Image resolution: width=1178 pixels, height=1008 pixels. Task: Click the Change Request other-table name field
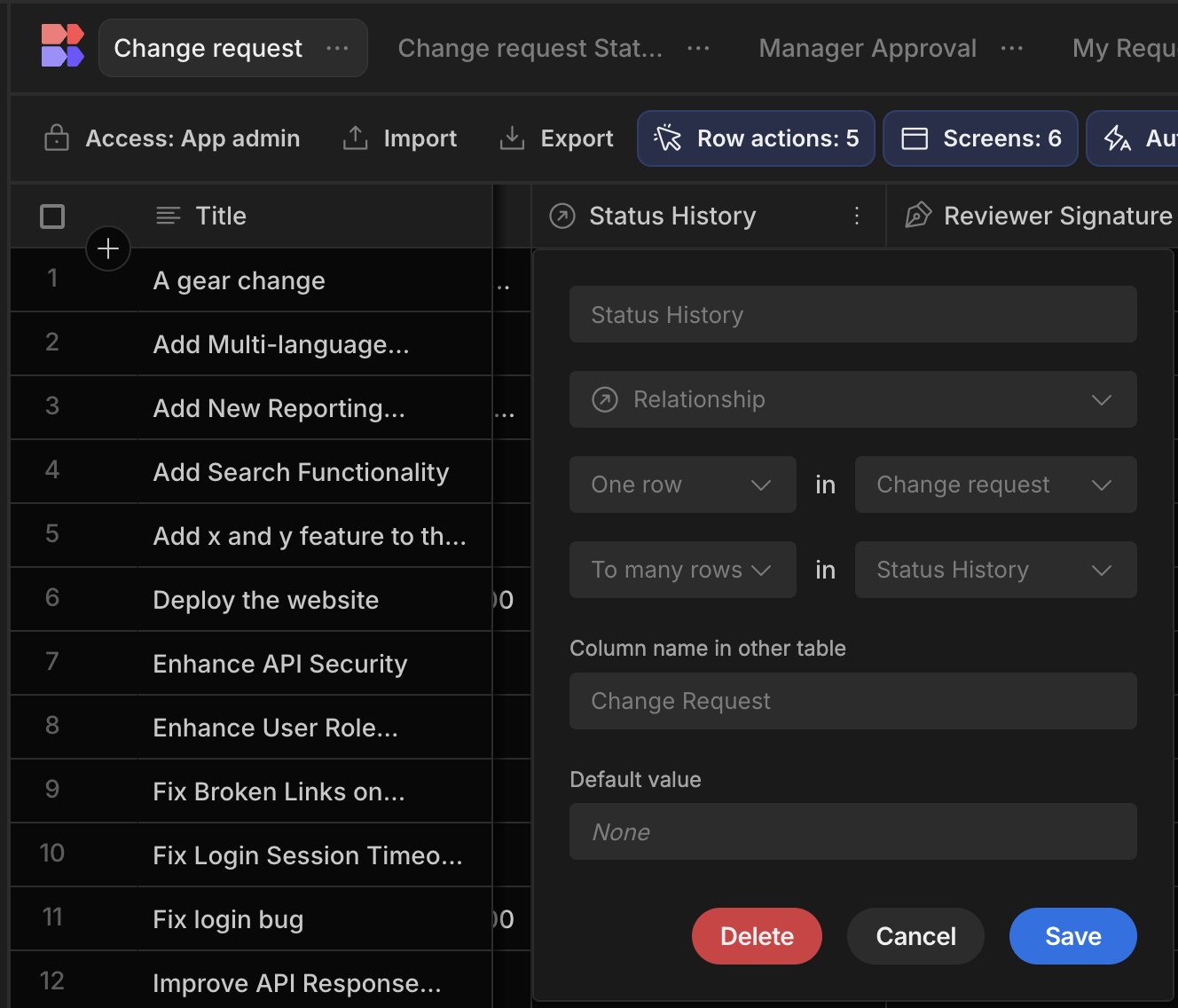[853, 701]
